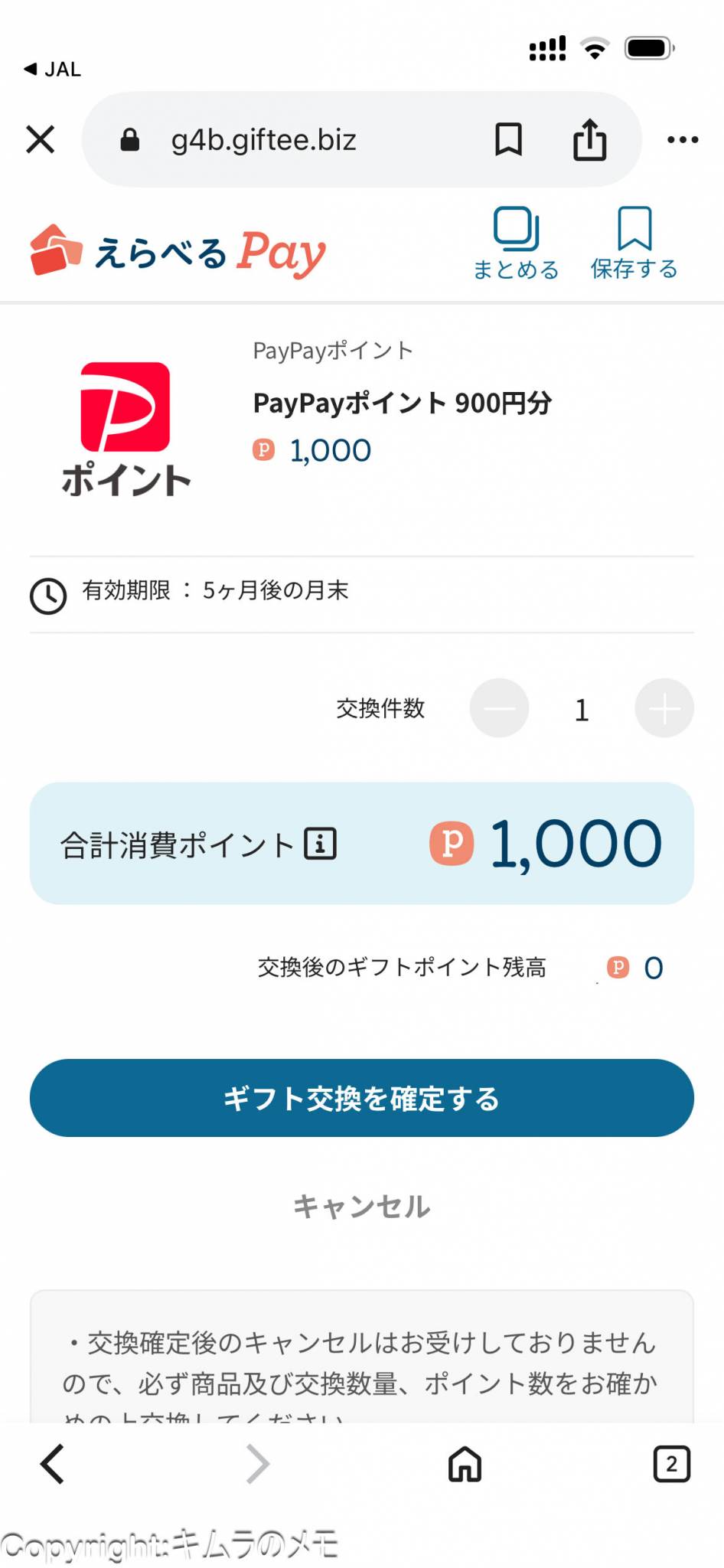Return to JAL app via back link
Viewport: 724px width, 1568px height.
coord(52,70)
